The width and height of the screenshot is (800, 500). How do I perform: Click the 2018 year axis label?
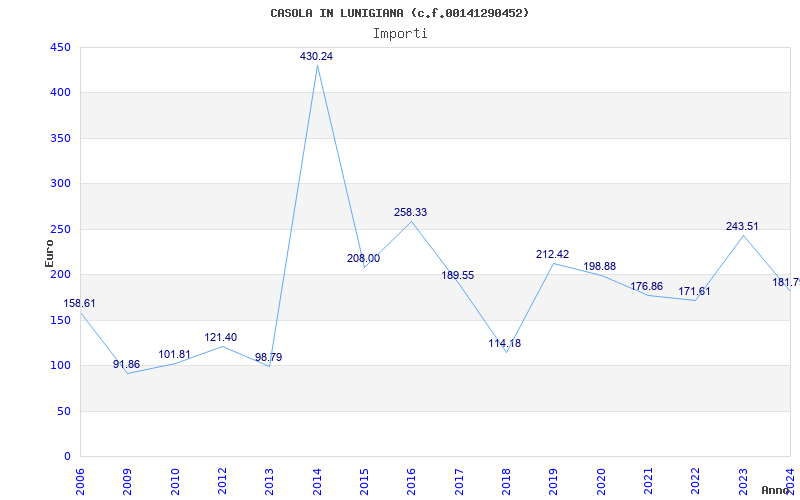point(506,482)
